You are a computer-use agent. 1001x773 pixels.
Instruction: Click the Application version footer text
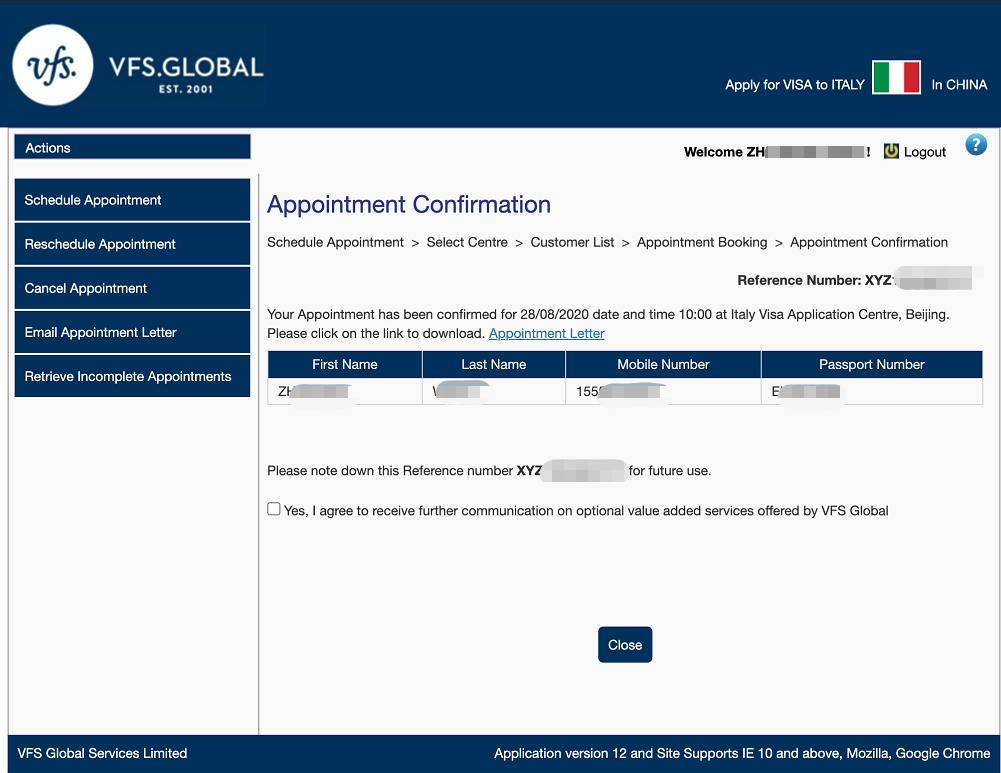[x=742, y=753]
